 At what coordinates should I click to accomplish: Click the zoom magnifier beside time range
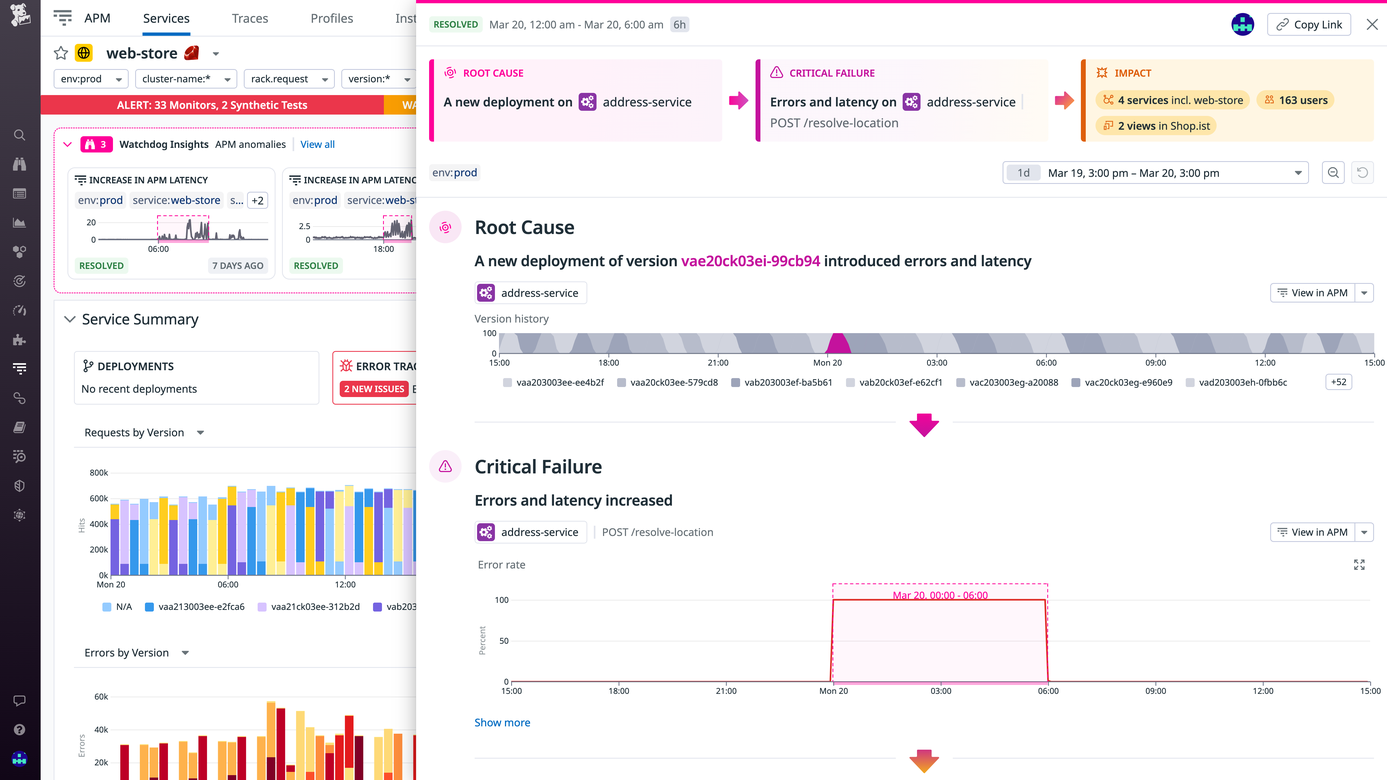pyautogui.click(x=1333, y=173)
